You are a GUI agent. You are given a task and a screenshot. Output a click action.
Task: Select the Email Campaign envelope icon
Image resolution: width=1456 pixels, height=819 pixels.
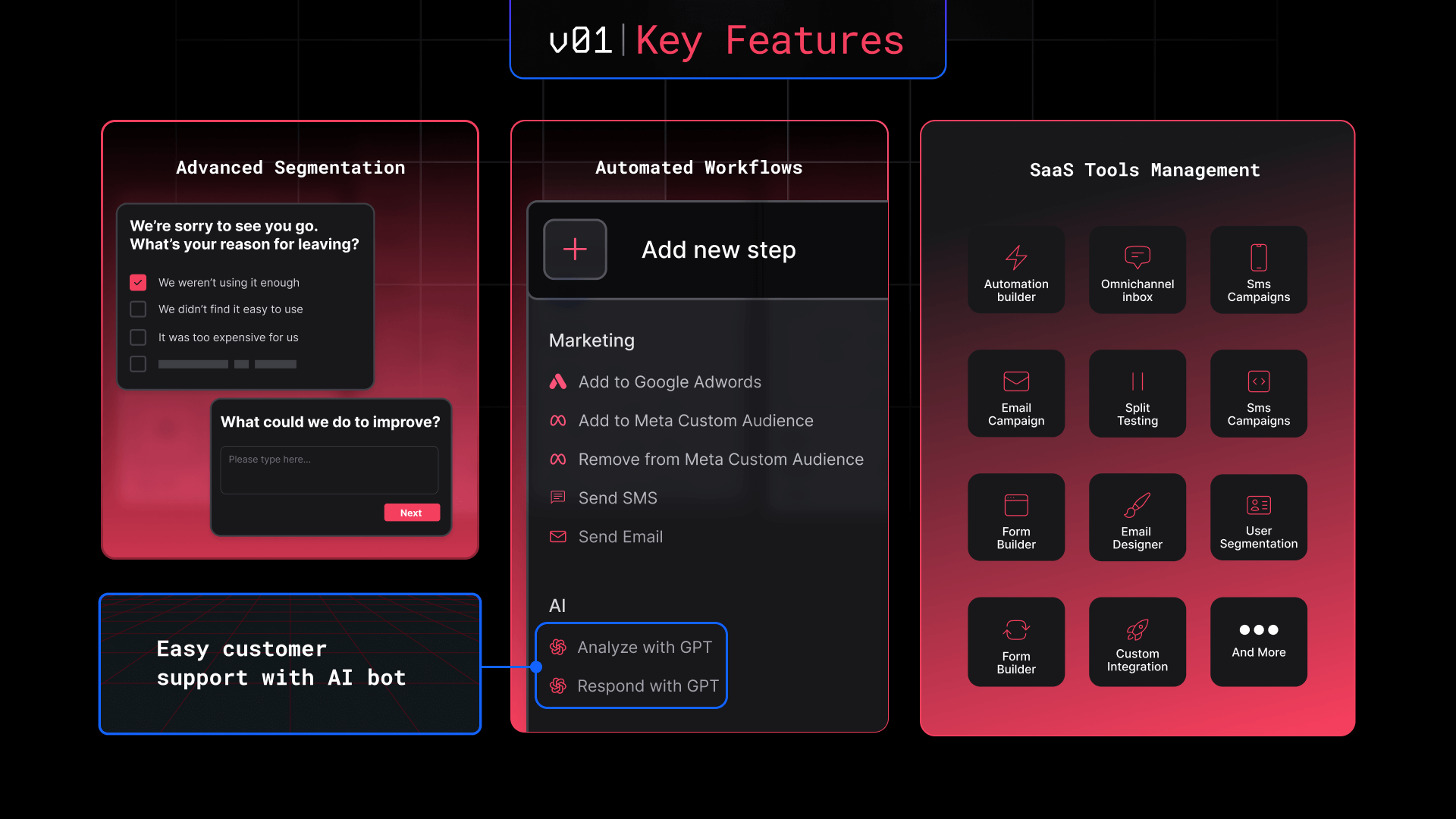tap(1016, 381)
